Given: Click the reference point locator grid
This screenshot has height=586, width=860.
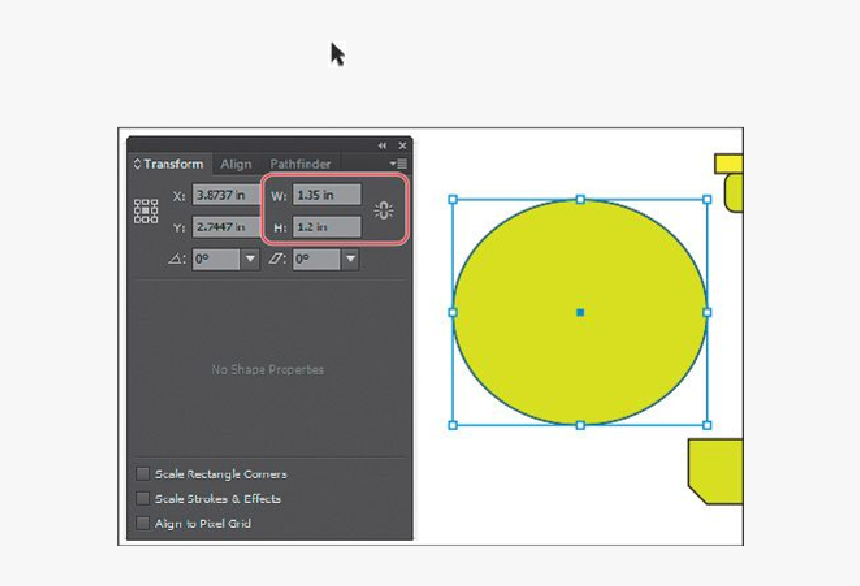Looking at the screenshot, I should (x=146, y=211).
